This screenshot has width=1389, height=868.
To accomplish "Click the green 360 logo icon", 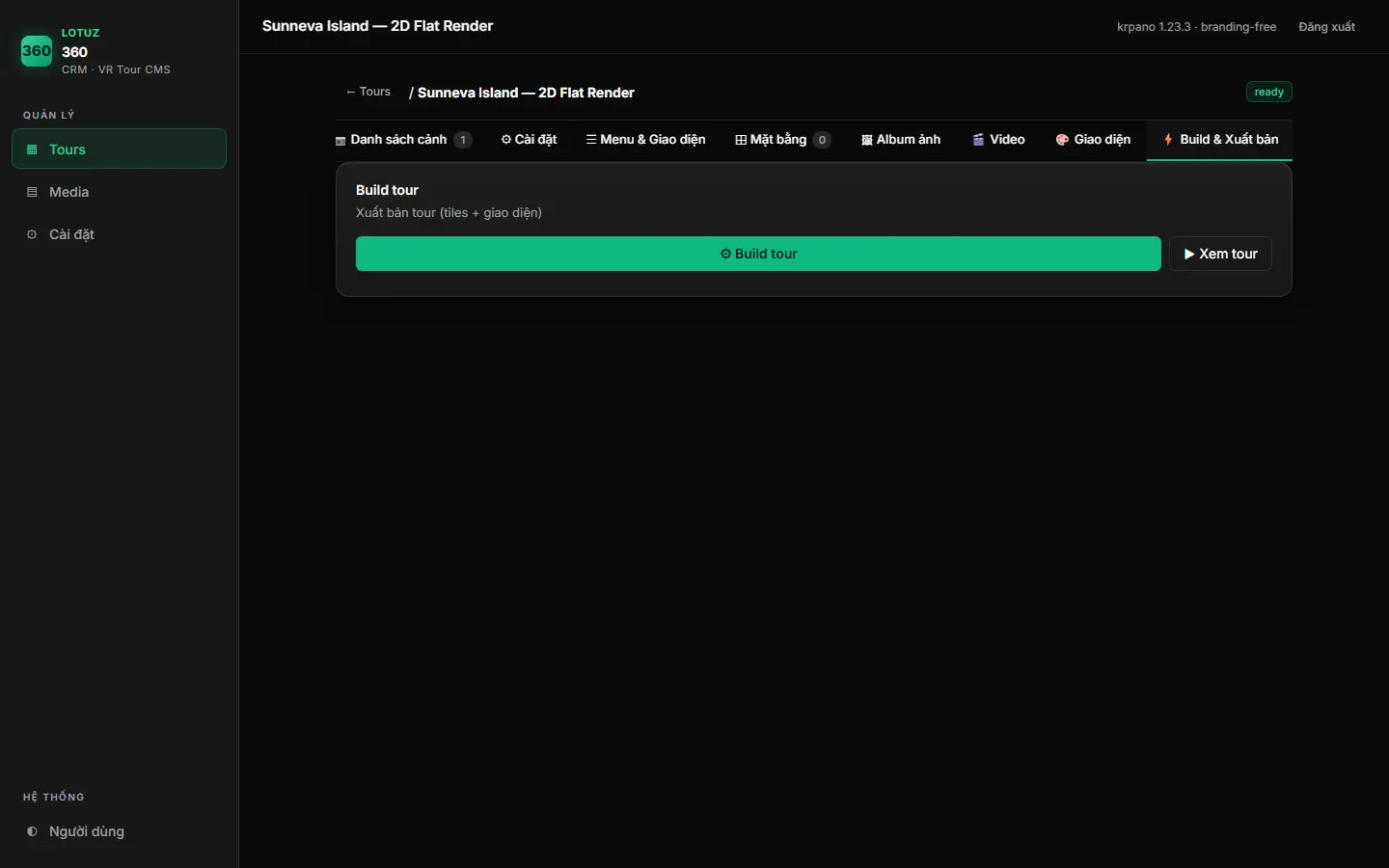I will pos(37,51).
